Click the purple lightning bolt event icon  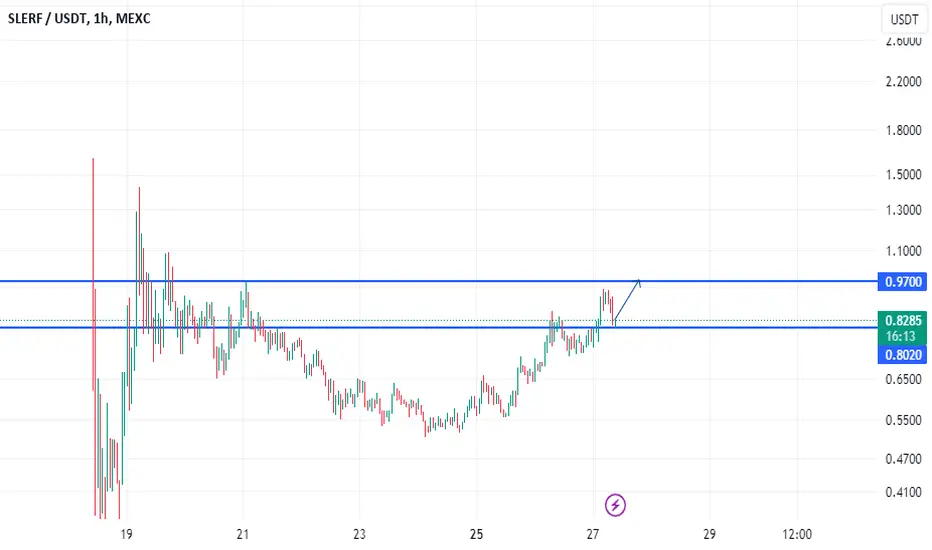point(615,505)
